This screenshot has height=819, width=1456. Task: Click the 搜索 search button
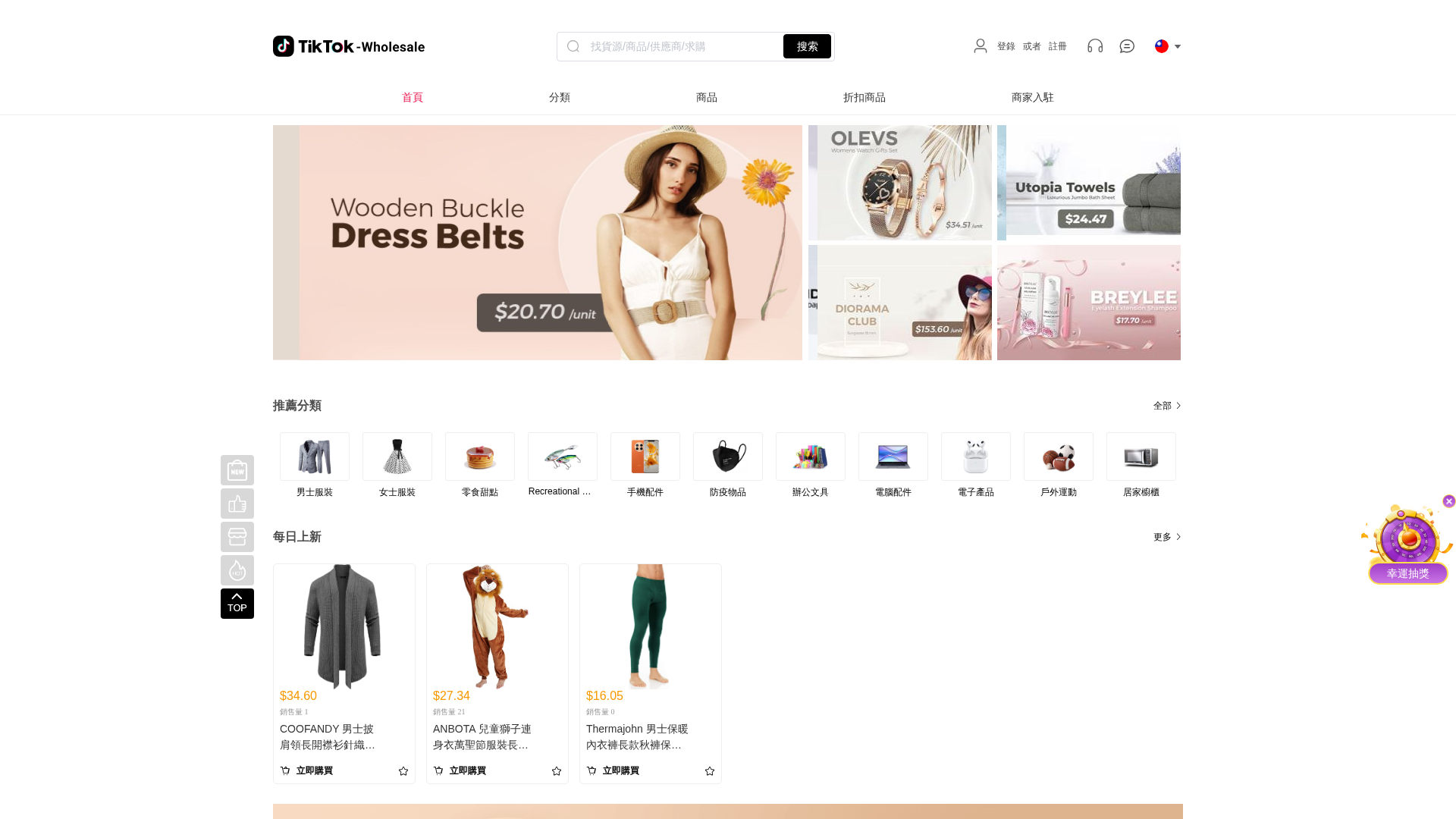pyautogui.click(x=807, y=46)
